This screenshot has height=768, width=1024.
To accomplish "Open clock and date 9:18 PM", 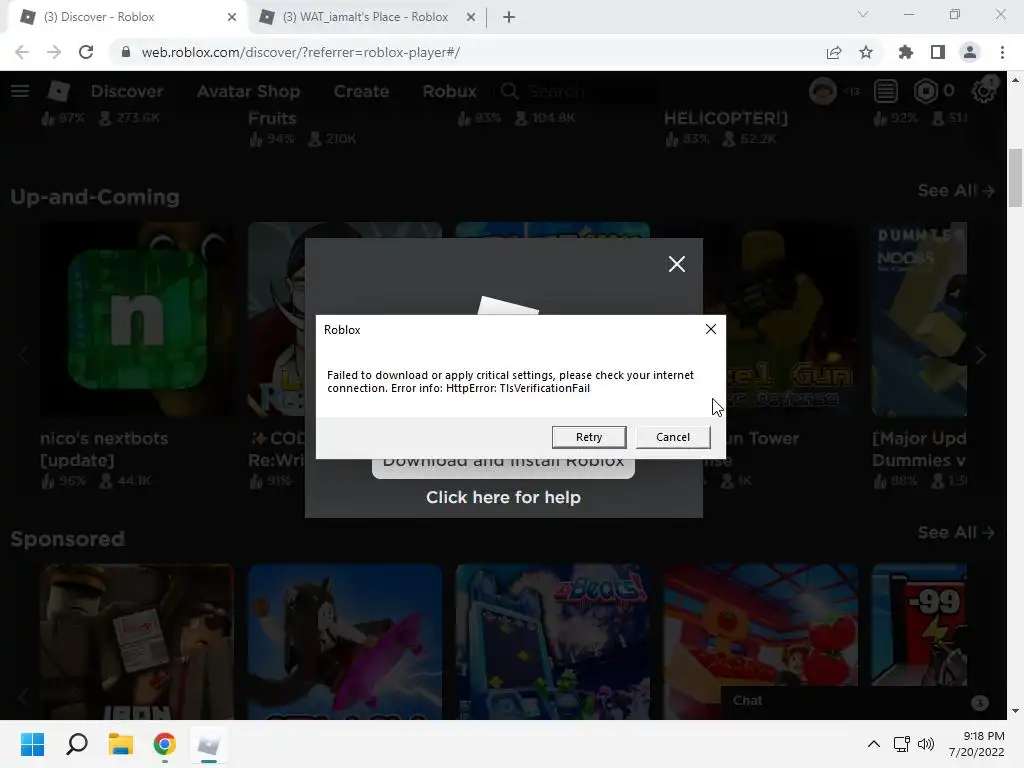I will coord(977,744).
